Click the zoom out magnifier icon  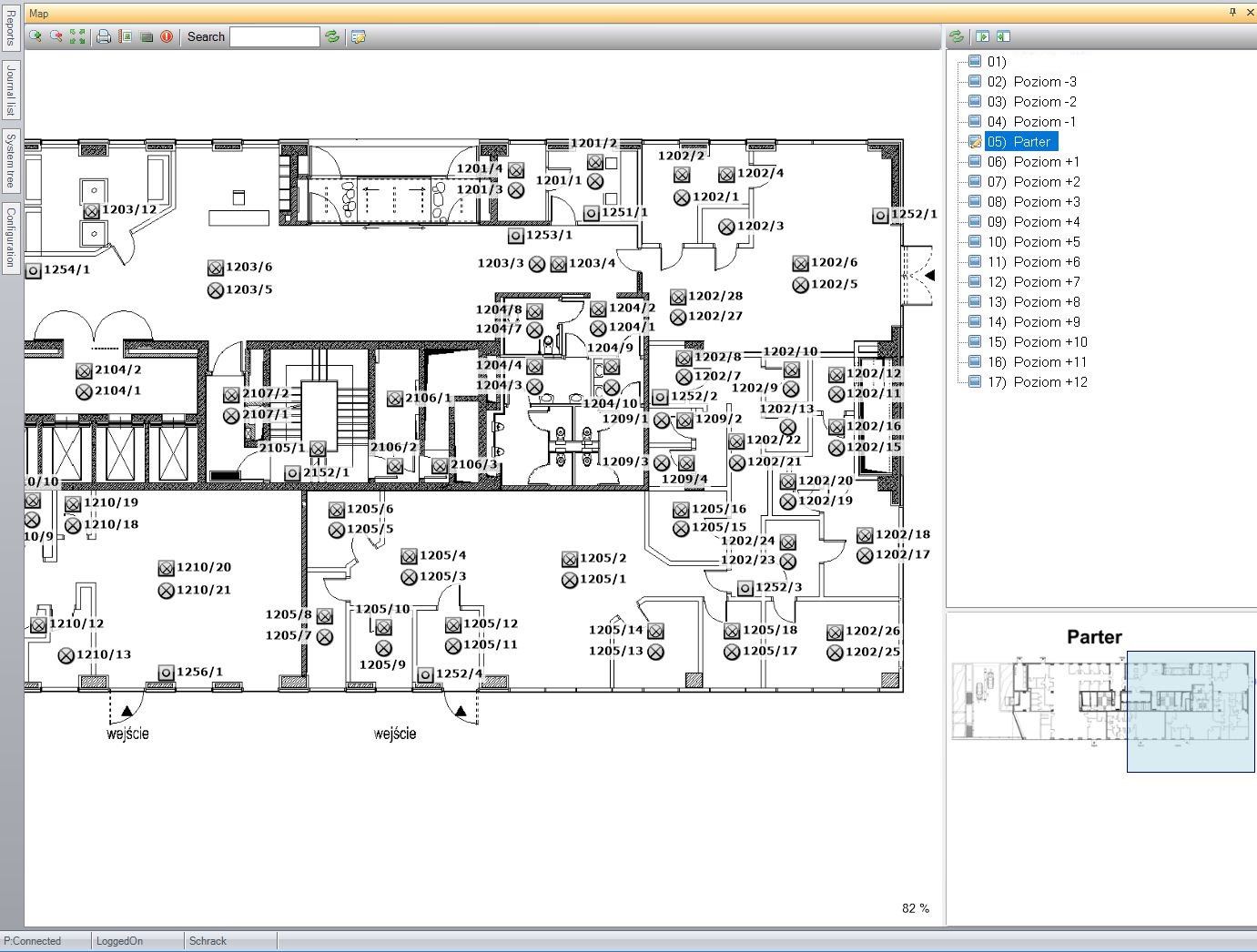pyautogui.click(x=56, y=36)
